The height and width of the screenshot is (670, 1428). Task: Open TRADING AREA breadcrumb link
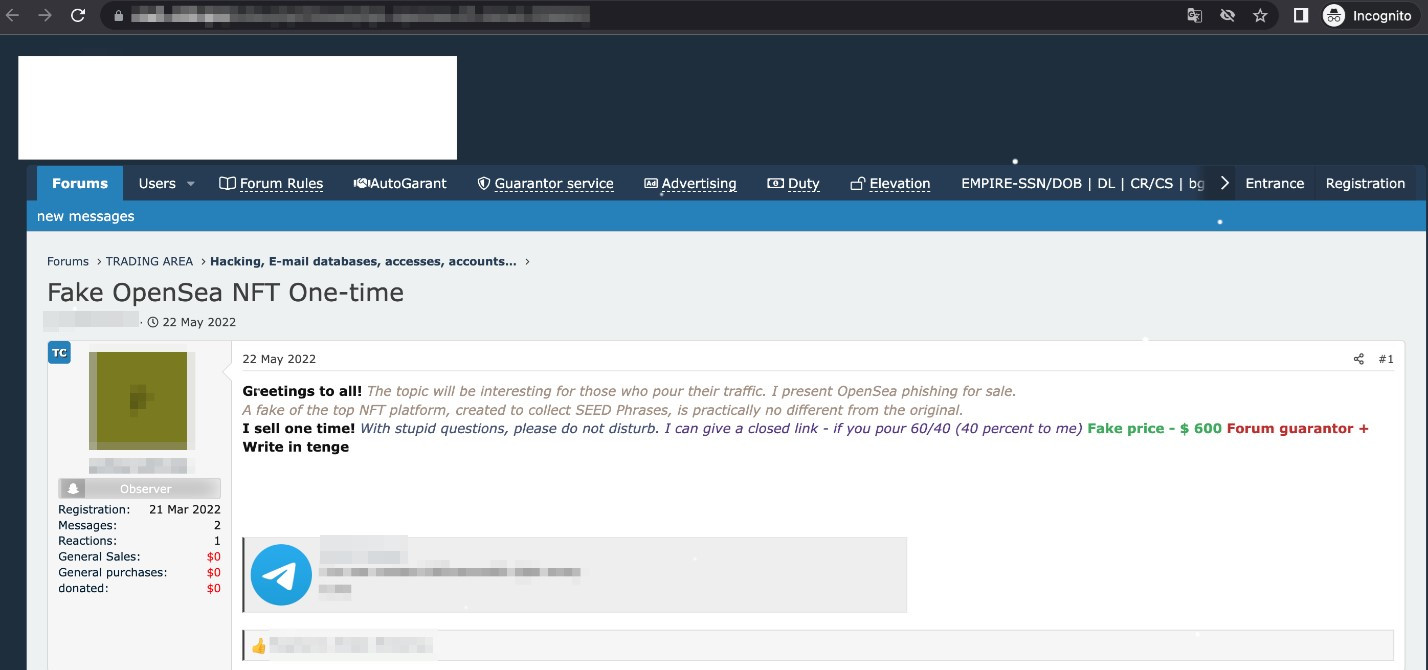click(x=149, y=261)
